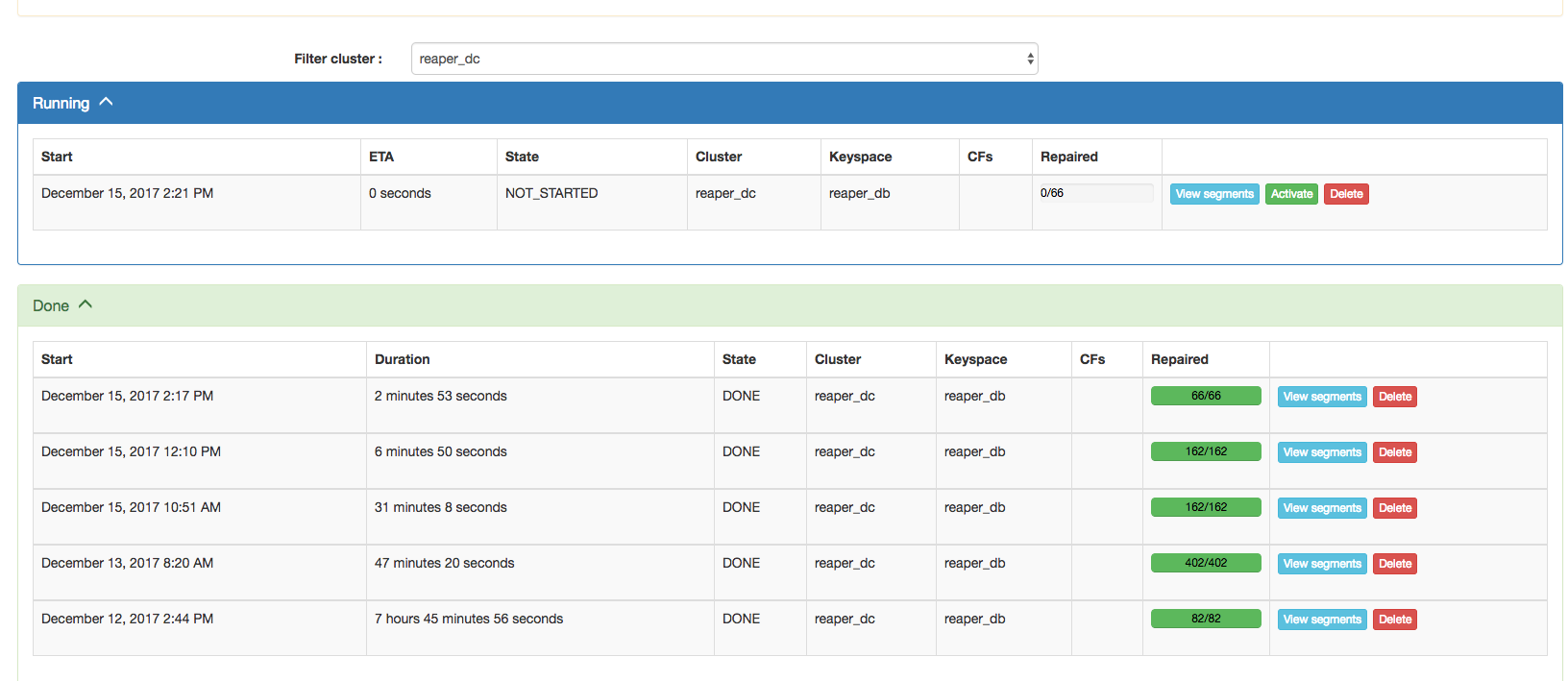Image resolution: width=1568 pixels, height=681 pixels.
Task: Click reaper_dc cluster in the 10:51 AM row
Action: pyautogui.click(x=845, y=507)
